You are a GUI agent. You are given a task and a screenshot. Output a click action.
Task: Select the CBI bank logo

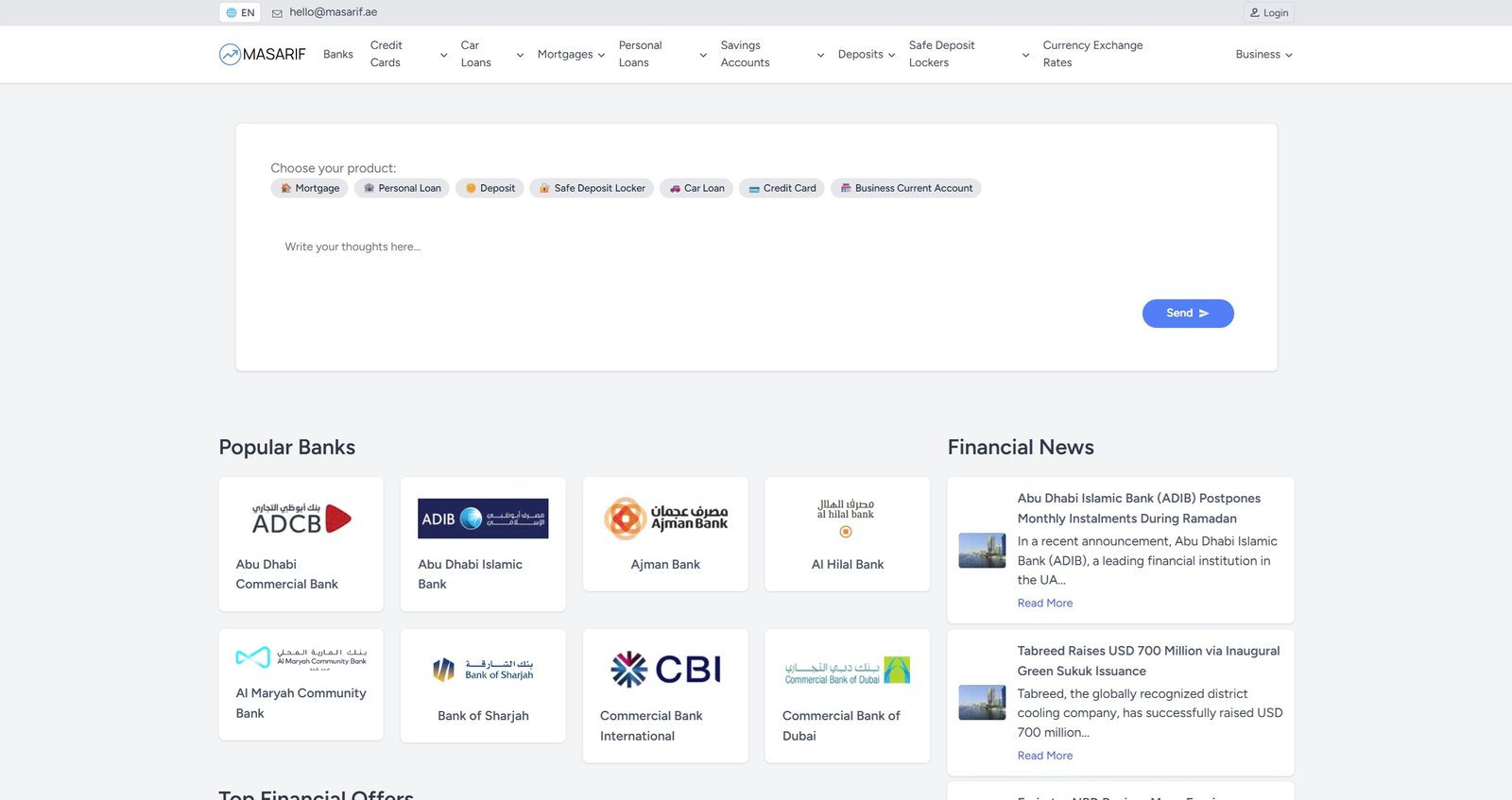pos(665,670)
